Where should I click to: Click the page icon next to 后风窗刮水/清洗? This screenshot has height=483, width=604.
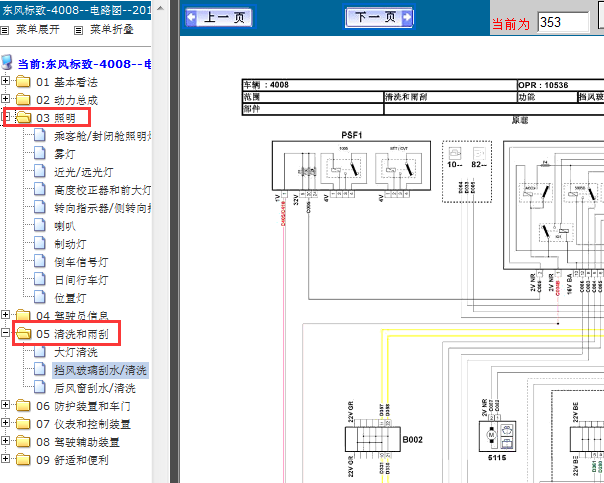(x=40, y=387)
